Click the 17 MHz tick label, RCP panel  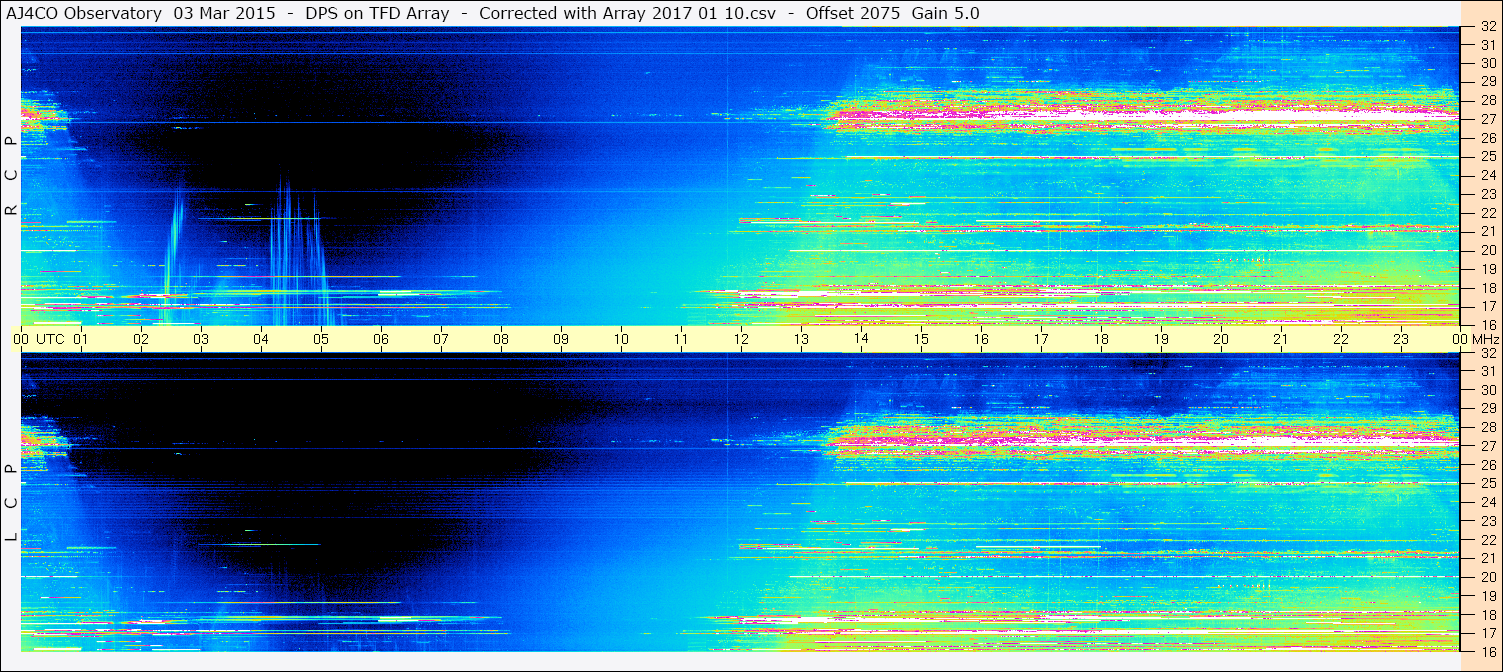1487,306
